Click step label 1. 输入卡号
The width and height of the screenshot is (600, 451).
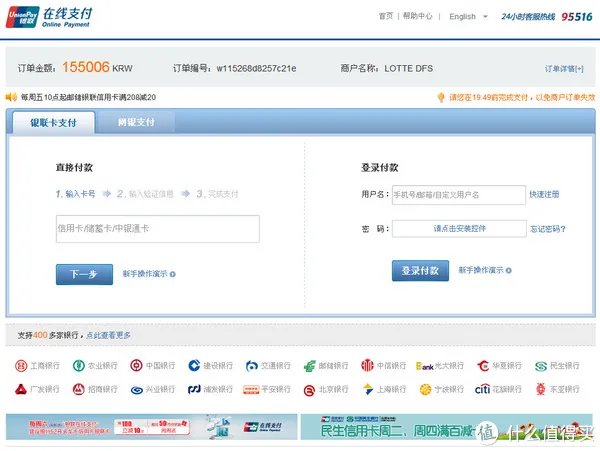(x=75, y=194)
